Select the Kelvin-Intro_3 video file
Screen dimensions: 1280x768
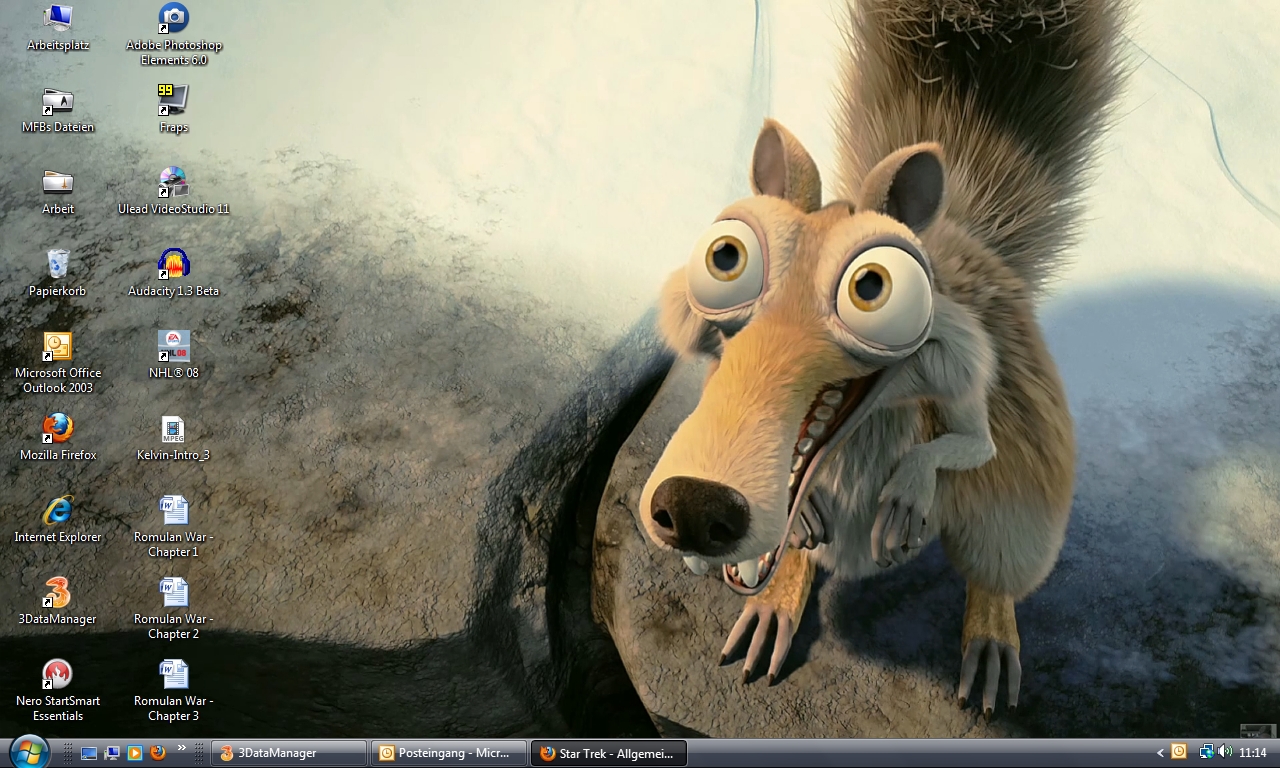pyautogui.click(x=173, y=429)
